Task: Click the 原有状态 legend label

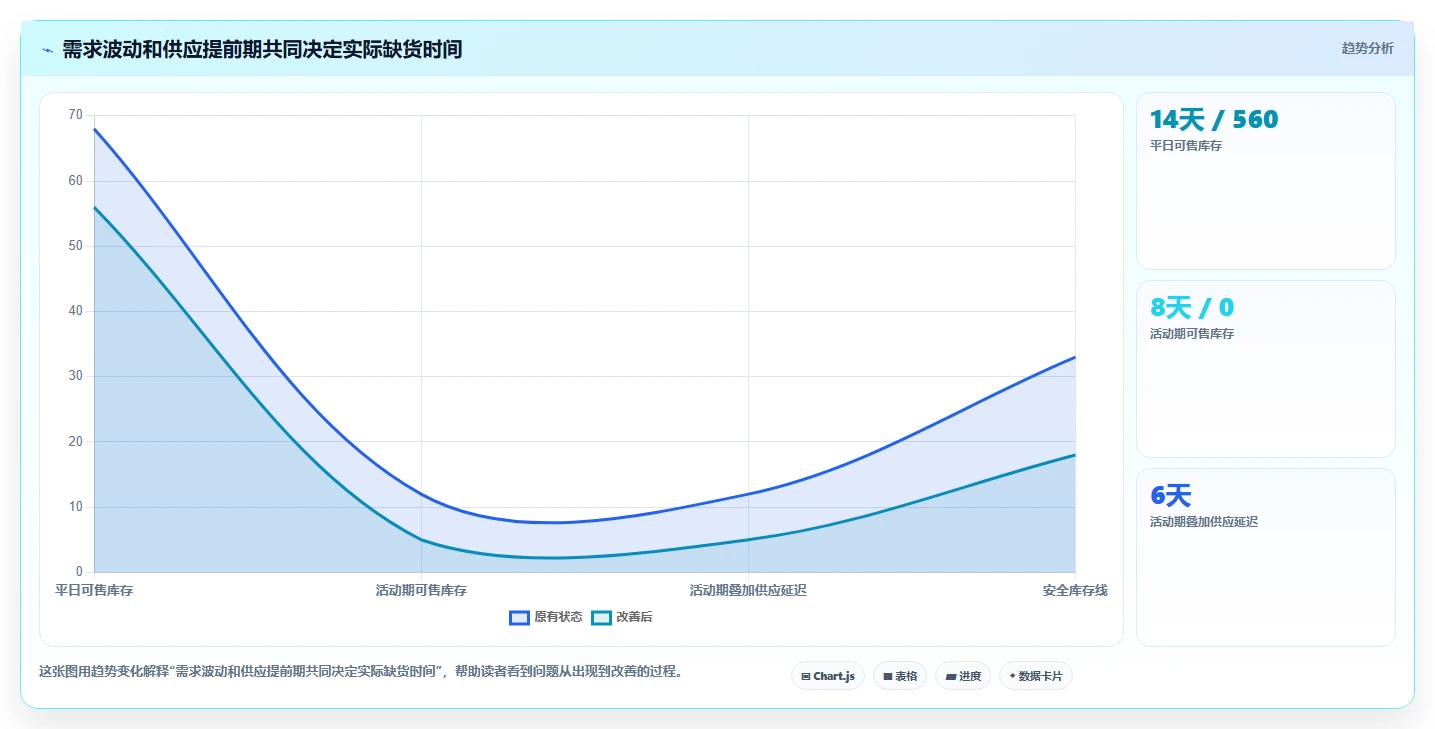Action: [x=558, y=618]
